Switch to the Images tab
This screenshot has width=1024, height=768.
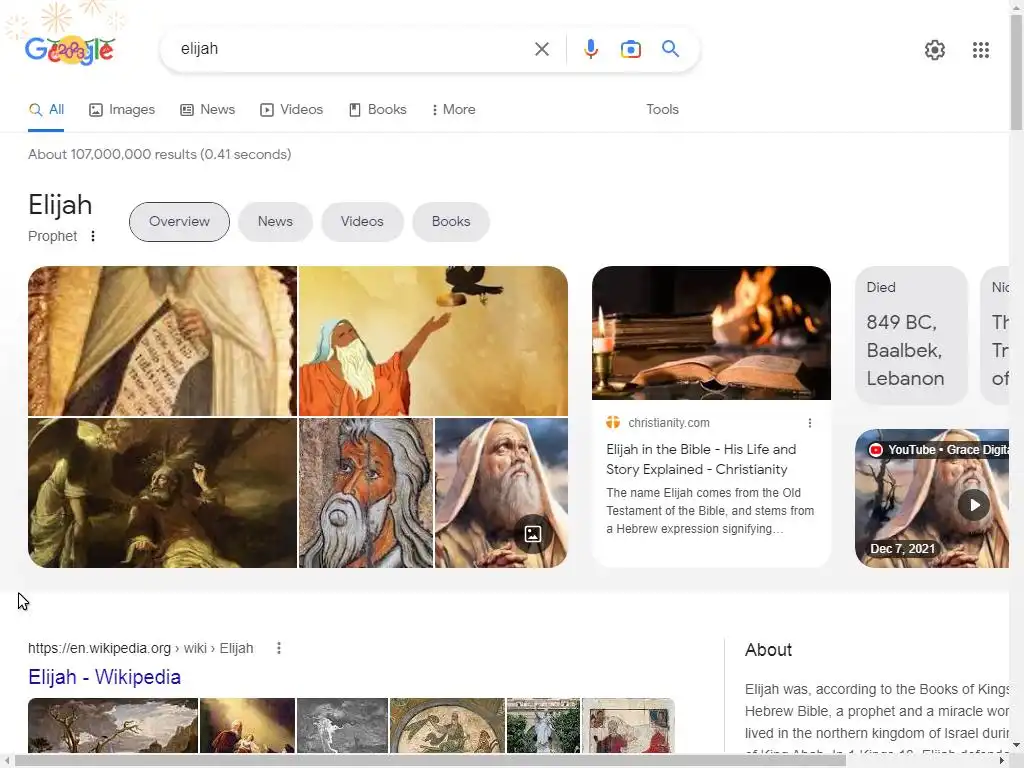click(x=122, y=110)
